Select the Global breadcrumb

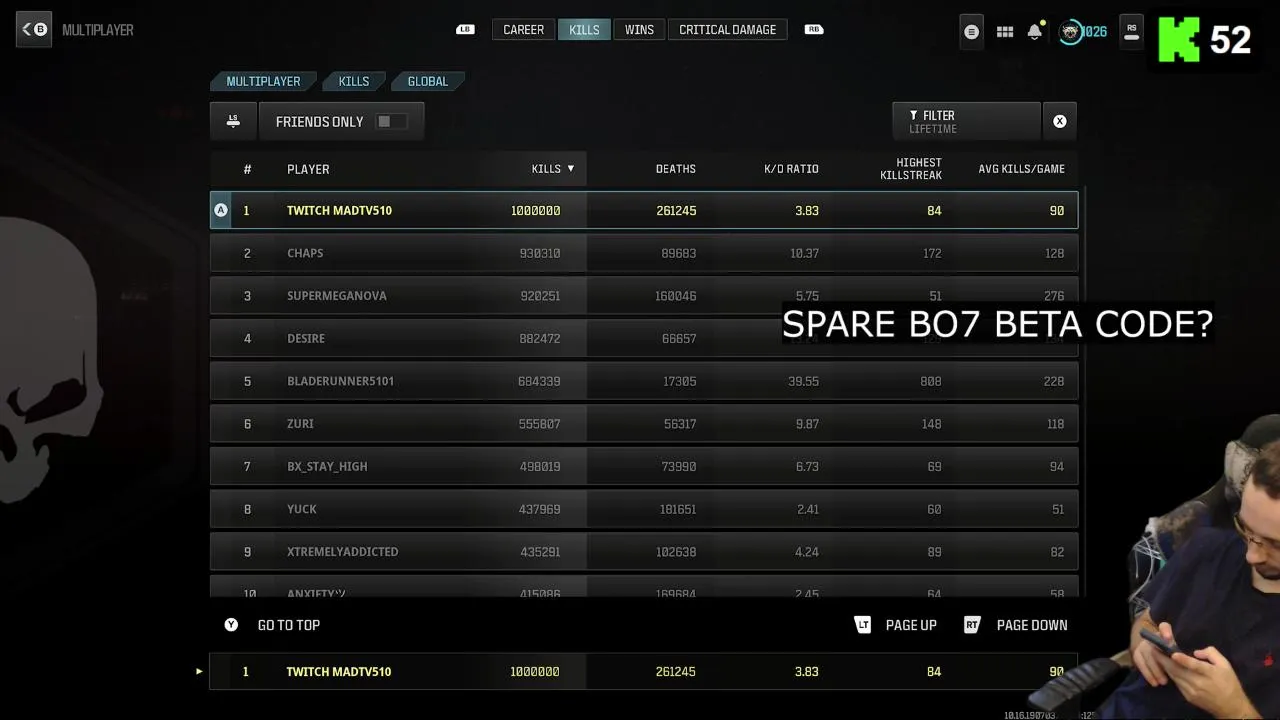428,81
